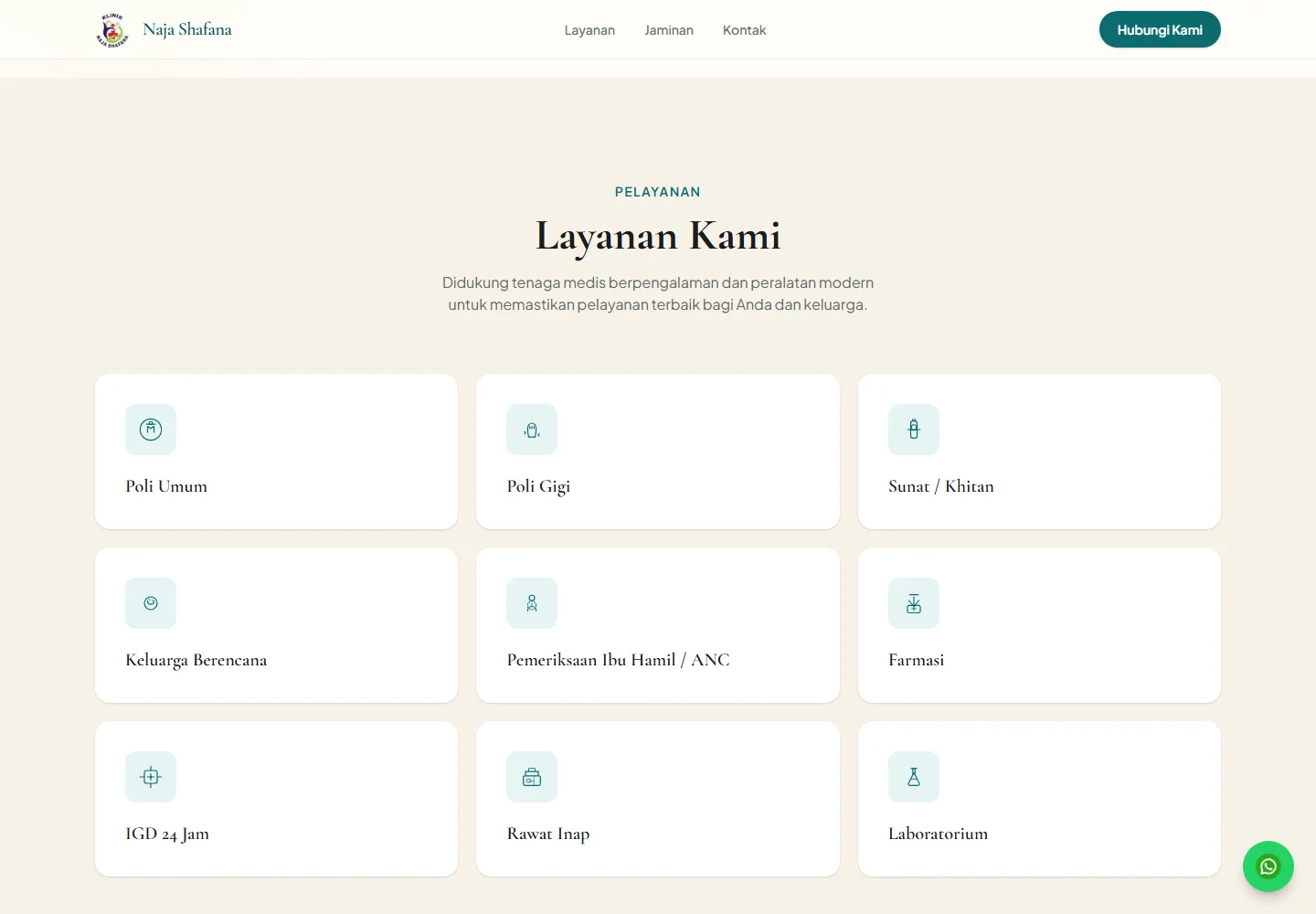
Task: Select the Kontak navigation item
Action: [744, 30]
